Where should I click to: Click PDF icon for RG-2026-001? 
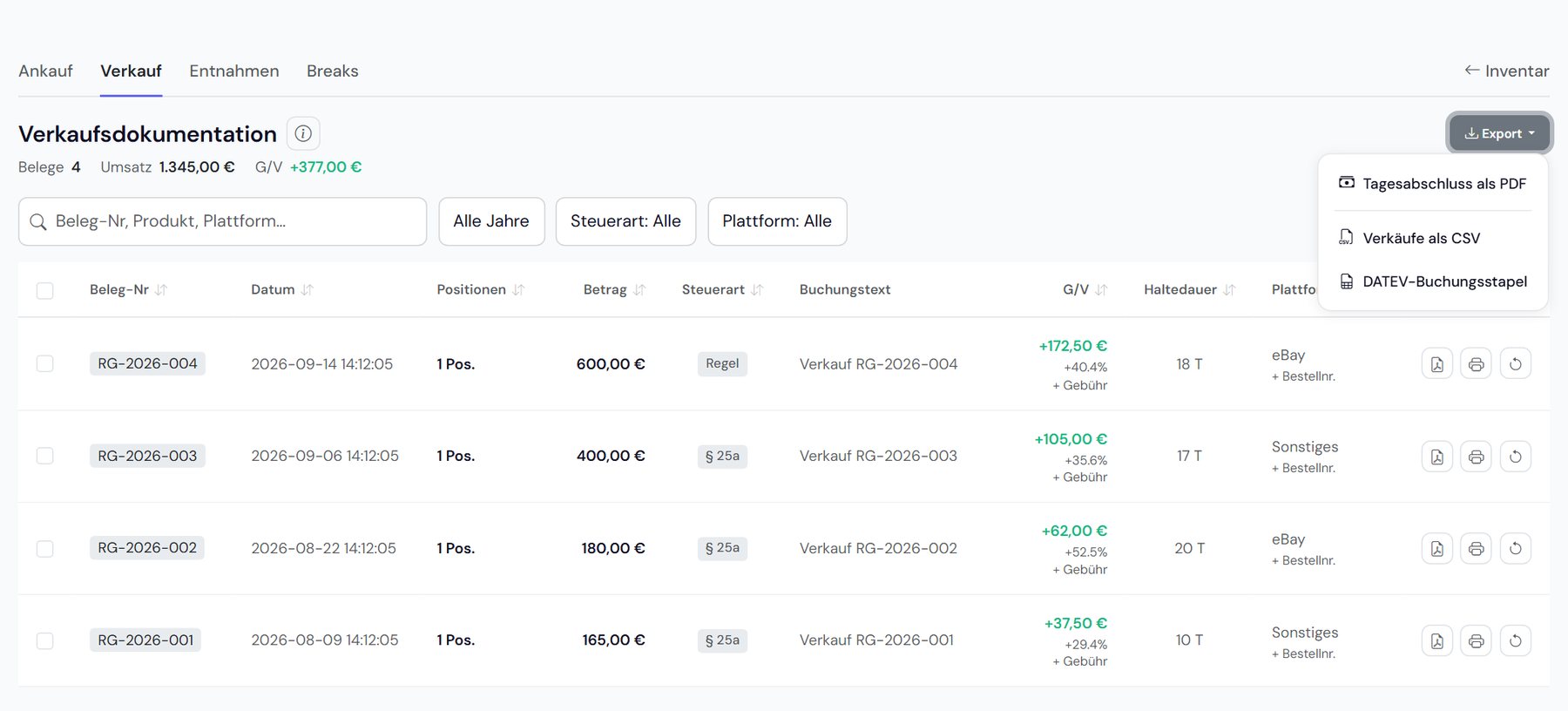pyautogui.click(x=1436, y=641)
